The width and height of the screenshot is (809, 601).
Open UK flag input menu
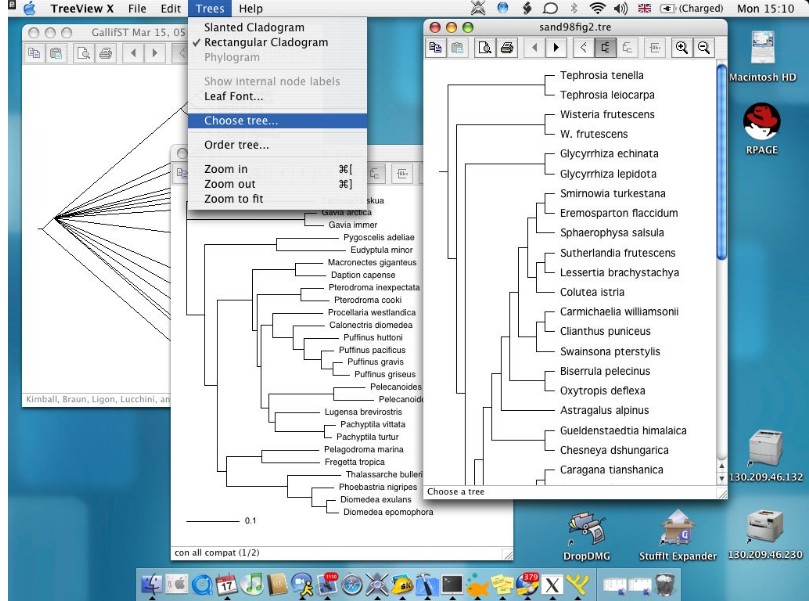click(644, 8)
